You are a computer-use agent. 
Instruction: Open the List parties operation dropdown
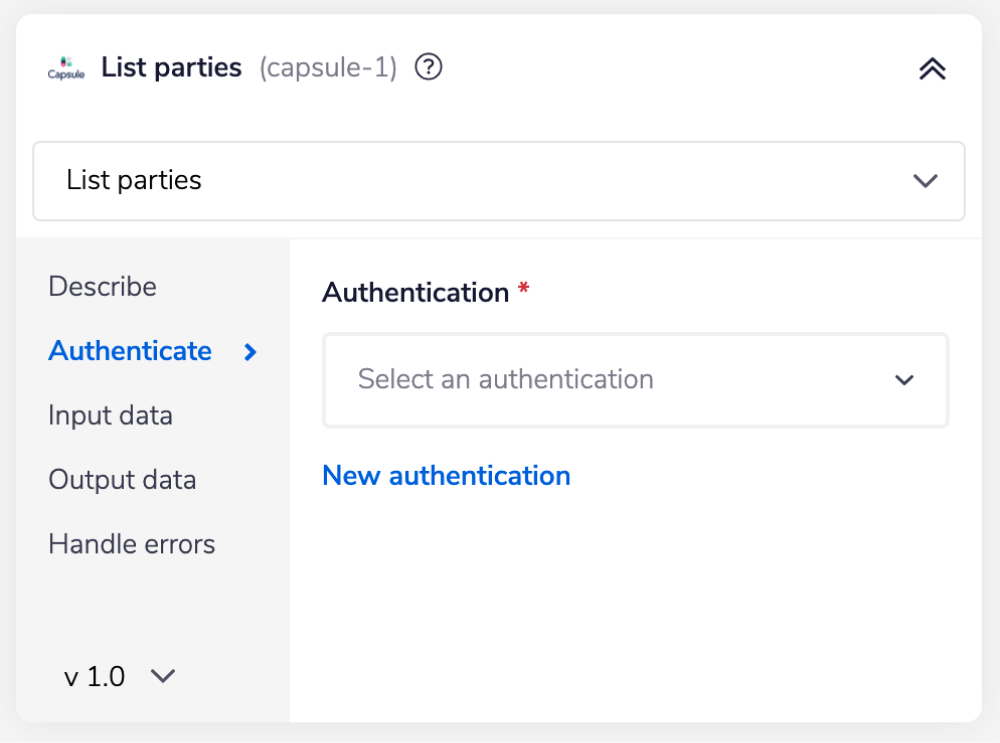click(x=497, y=181)
